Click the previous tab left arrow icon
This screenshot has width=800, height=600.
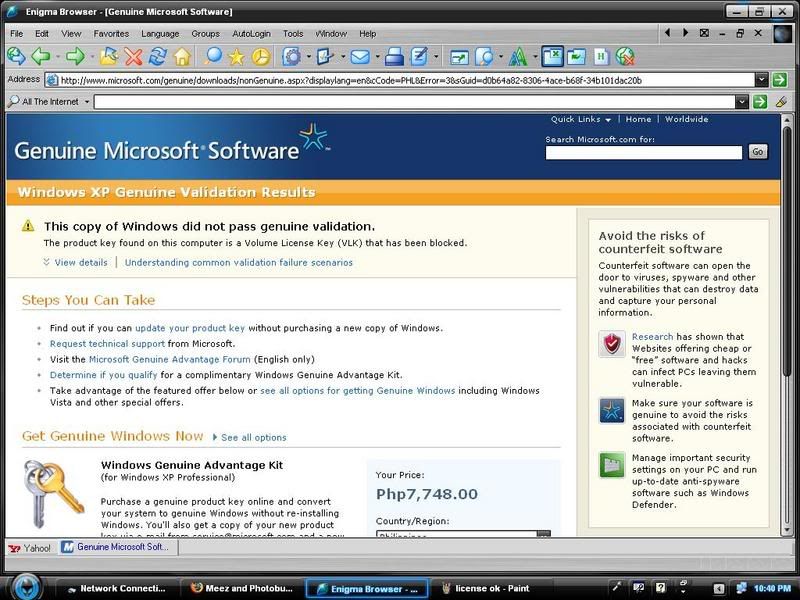coord(667,33)
